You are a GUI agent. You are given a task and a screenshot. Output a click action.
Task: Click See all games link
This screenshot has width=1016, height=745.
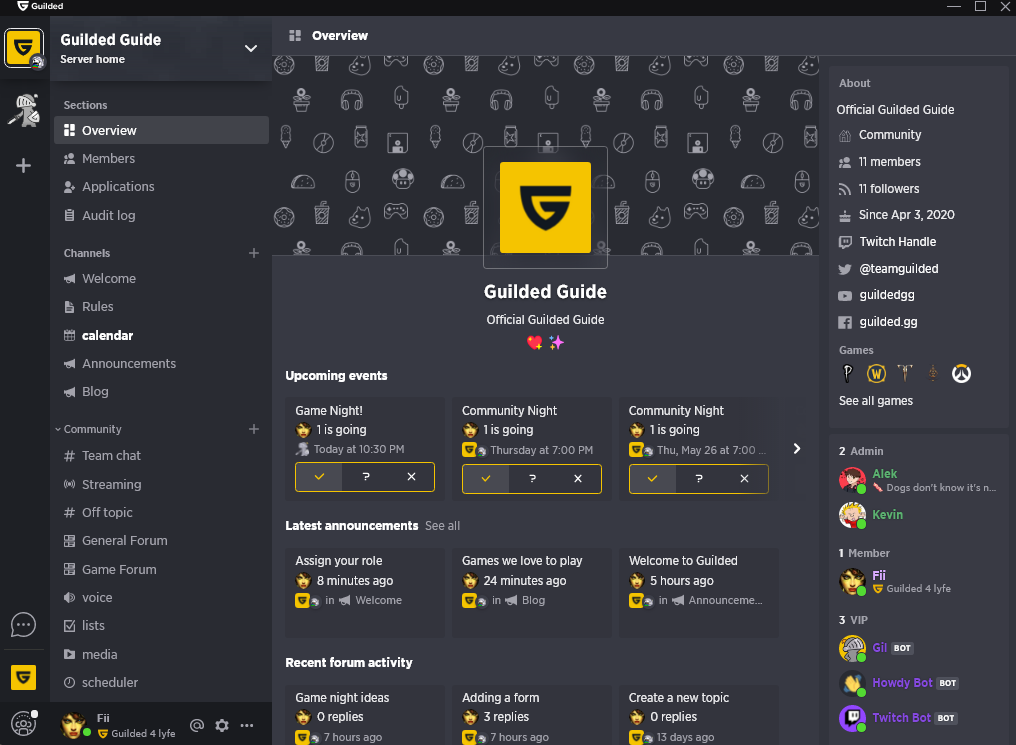pos(875,401)
